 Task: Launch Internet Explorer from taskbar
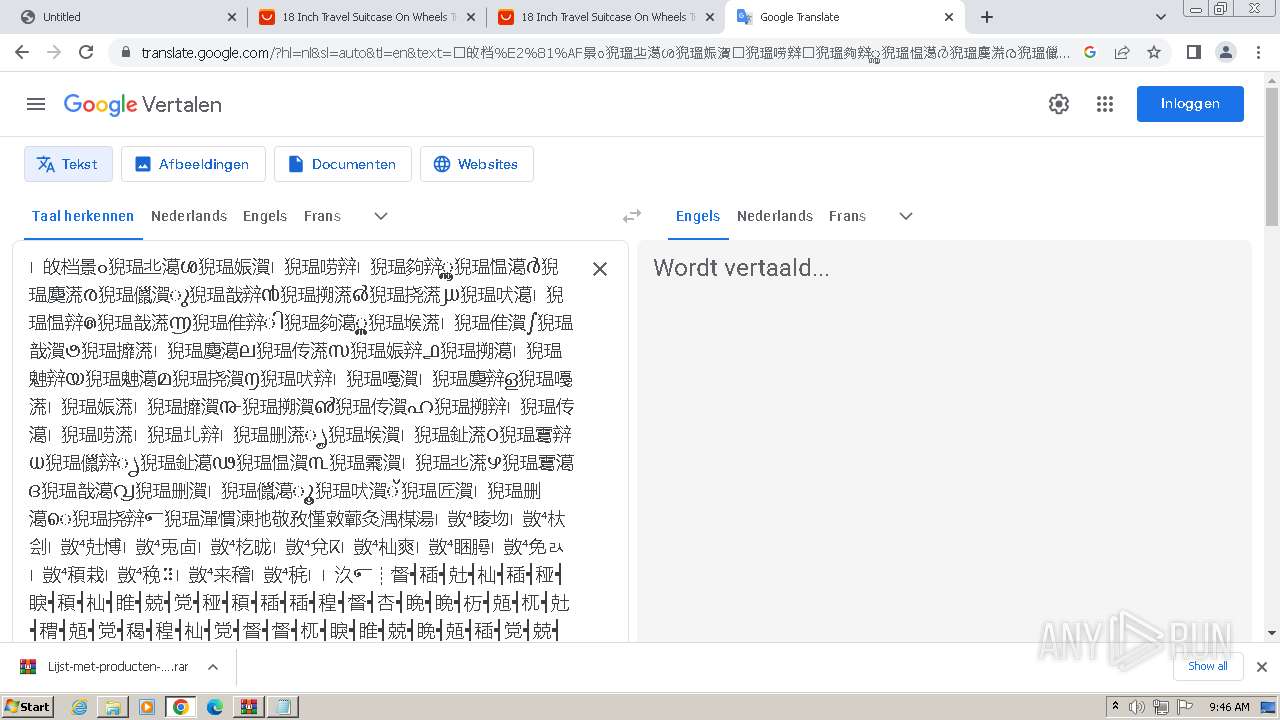coord(79,707)
